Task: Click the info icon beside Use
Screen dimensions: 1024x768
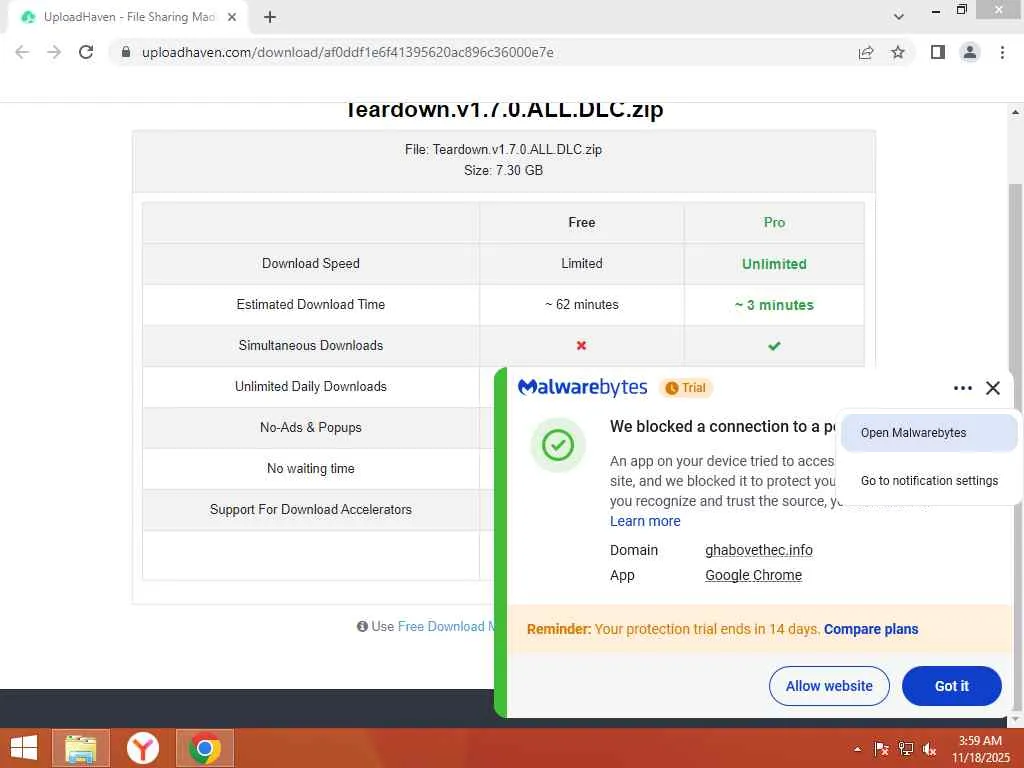Action: (x=362, y=626)
